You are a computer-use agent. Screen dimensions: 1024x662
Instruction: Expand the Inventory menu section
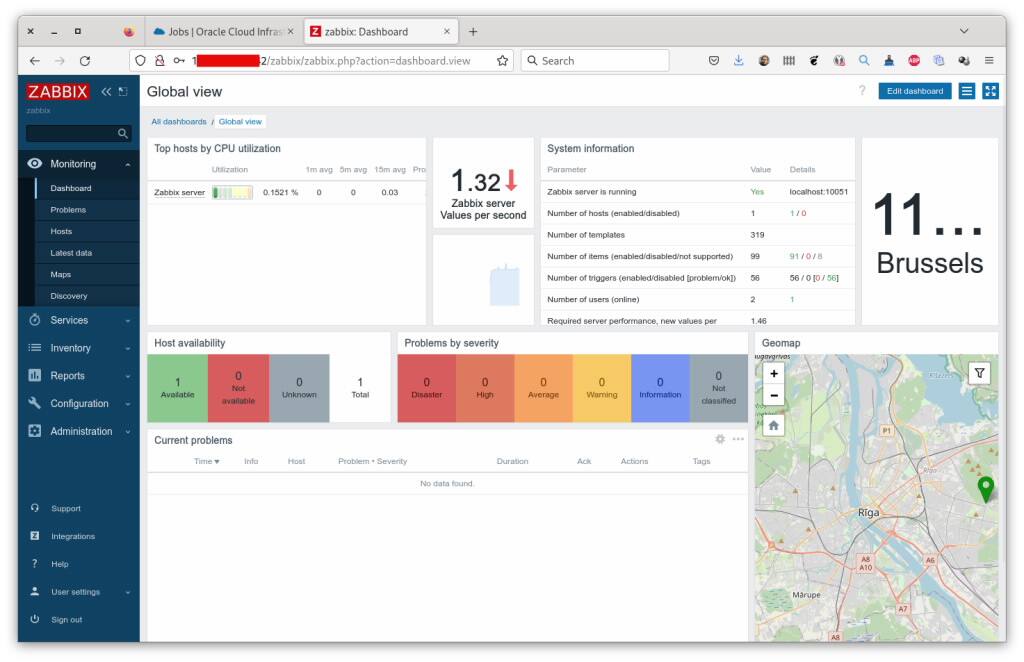(79, 349)
